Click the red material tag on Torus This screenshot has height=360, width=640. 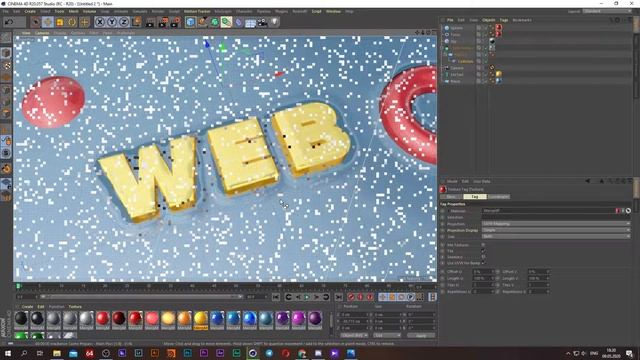click(x=499, y=34)
